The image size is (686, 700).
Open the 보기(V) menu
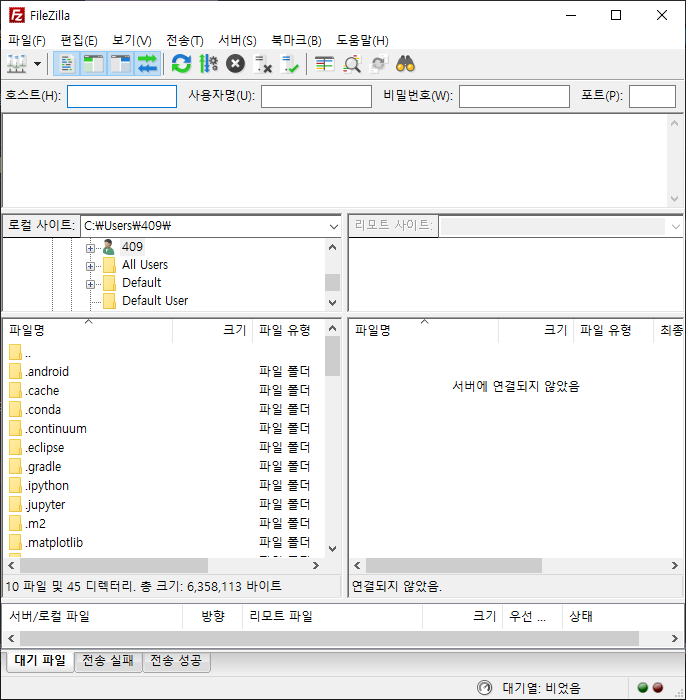[x=132, y=41]
